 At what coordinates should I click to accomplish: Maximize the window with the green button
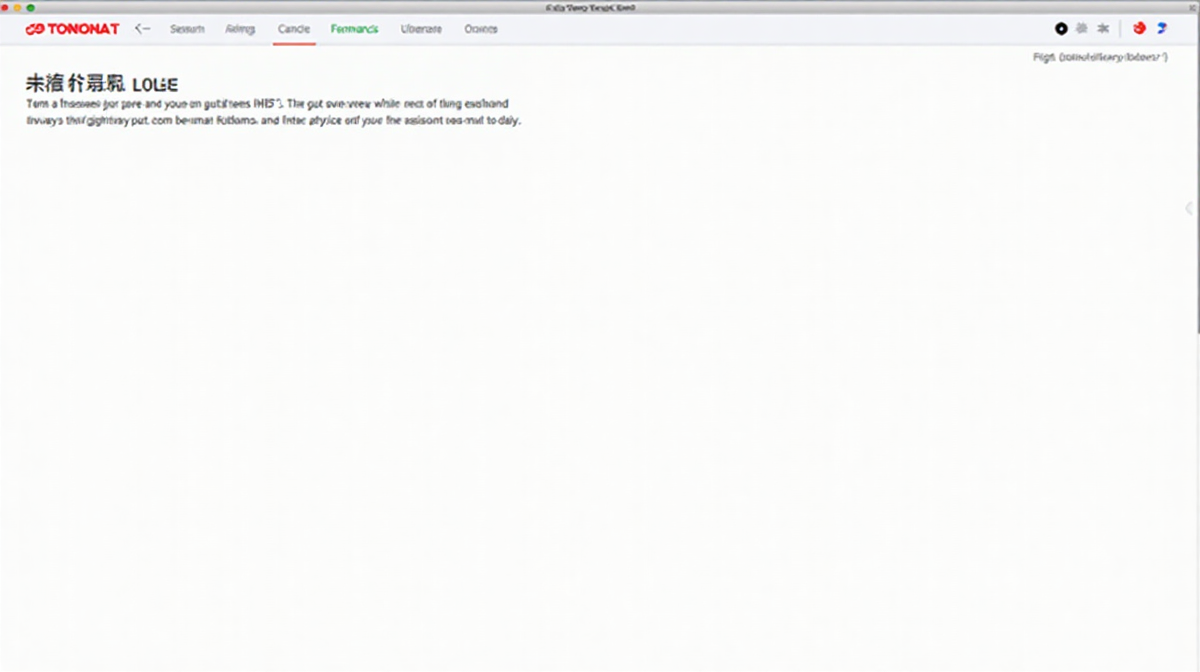(30, 7)
